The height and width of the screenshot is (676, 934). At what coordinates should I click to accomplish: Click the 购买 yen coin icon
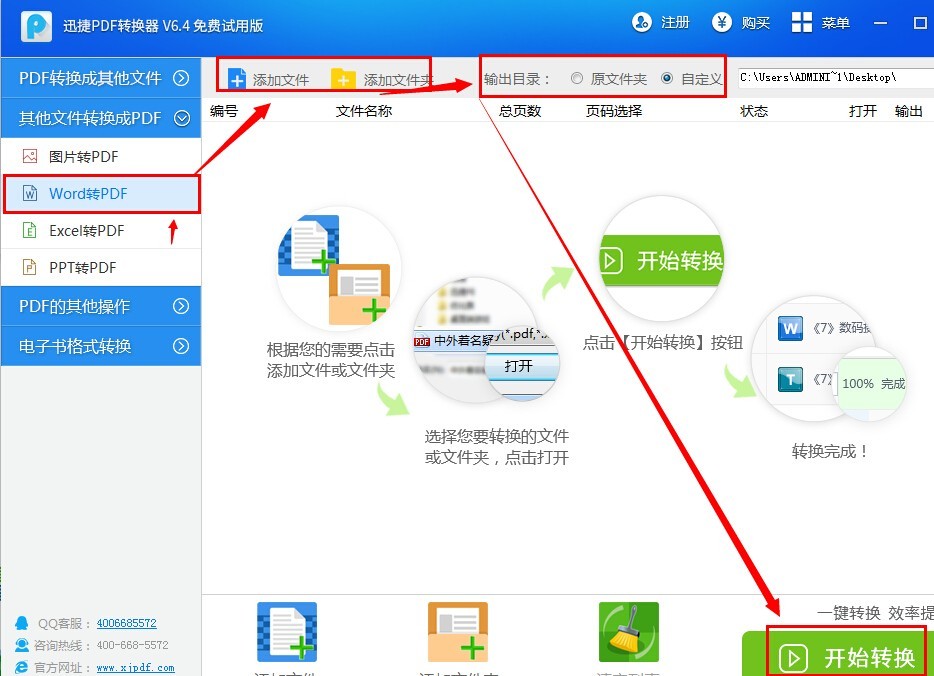pos(721,23)
